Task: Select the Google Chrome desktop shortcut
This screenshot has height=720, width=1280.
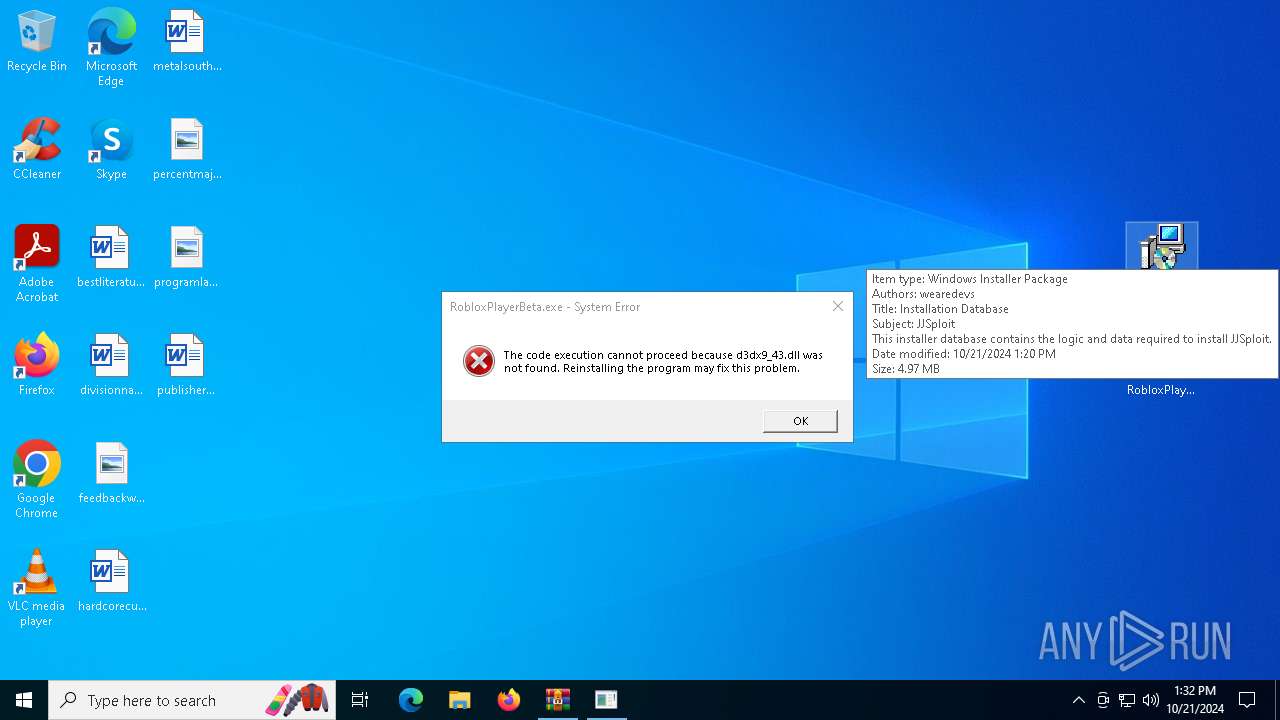Action: [x=37, y=480]
